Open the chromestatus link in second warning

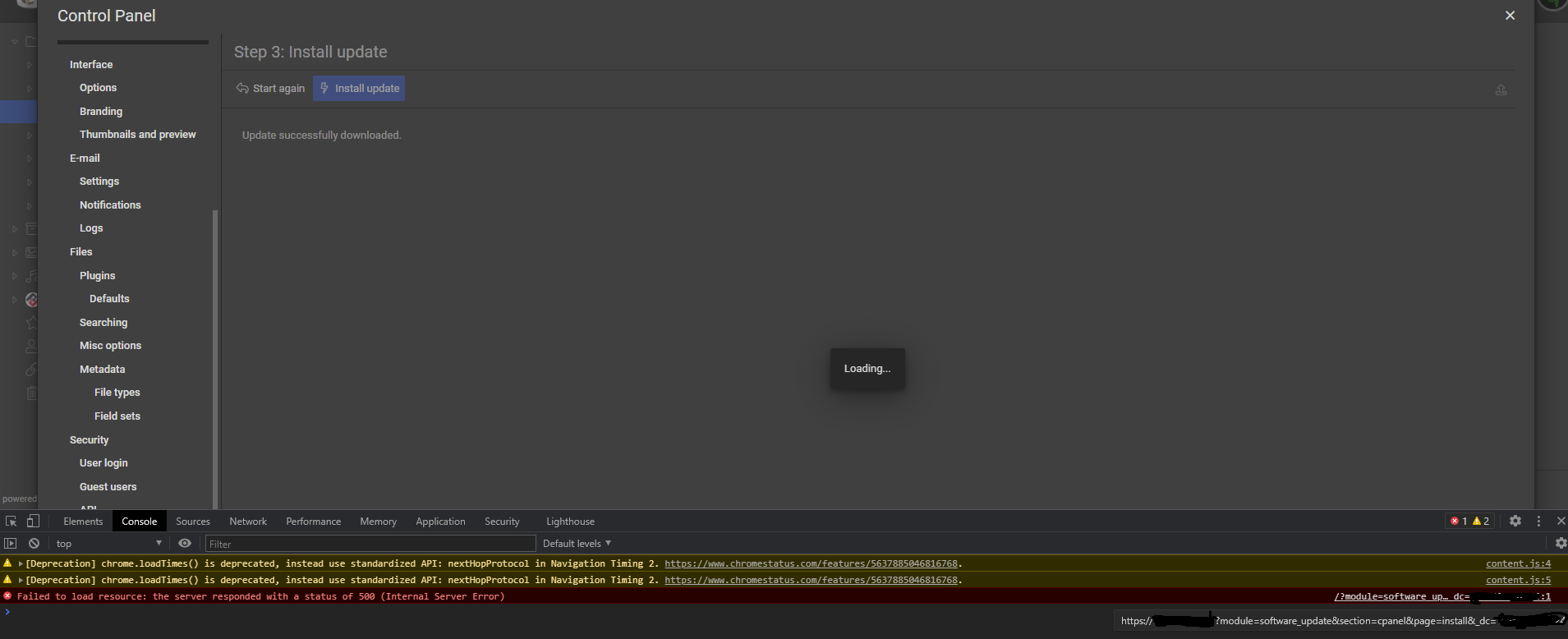811,581
